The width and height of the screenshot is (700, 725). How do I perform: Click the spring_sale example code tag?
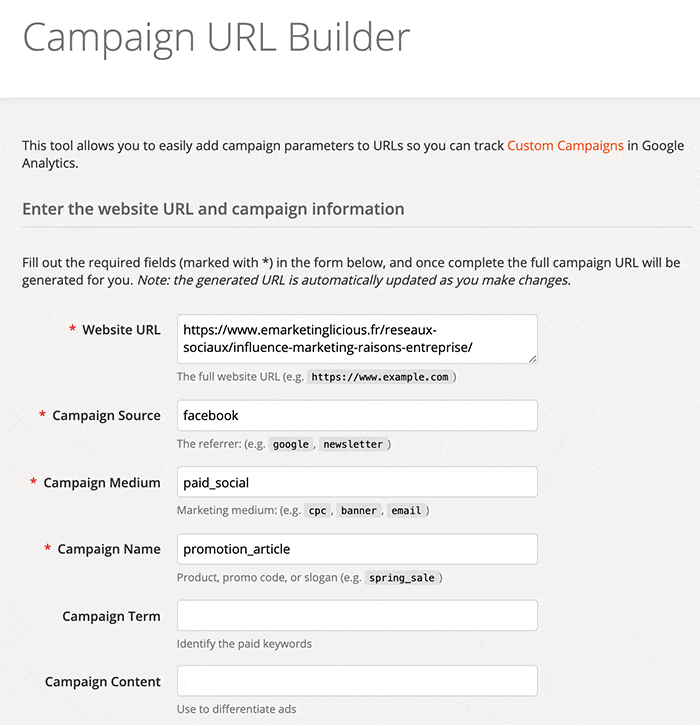click(402, 578)
